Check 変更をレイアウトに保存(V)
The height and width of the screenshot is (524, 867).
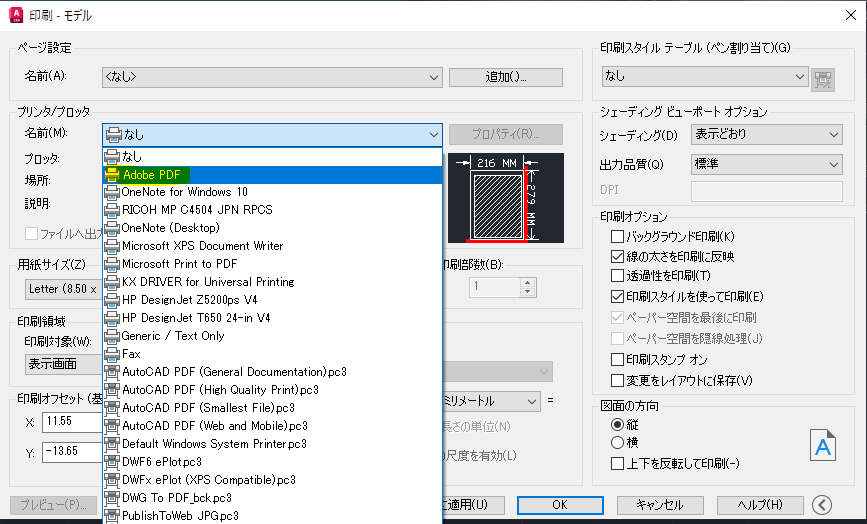pos(617,380)
